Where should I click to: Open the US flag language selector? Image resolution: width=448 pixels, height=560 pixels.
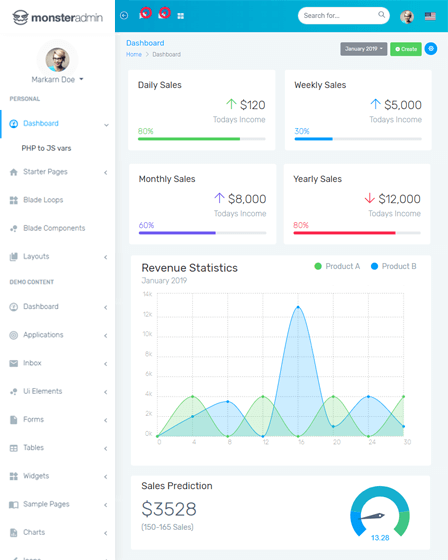pos(430,16)
